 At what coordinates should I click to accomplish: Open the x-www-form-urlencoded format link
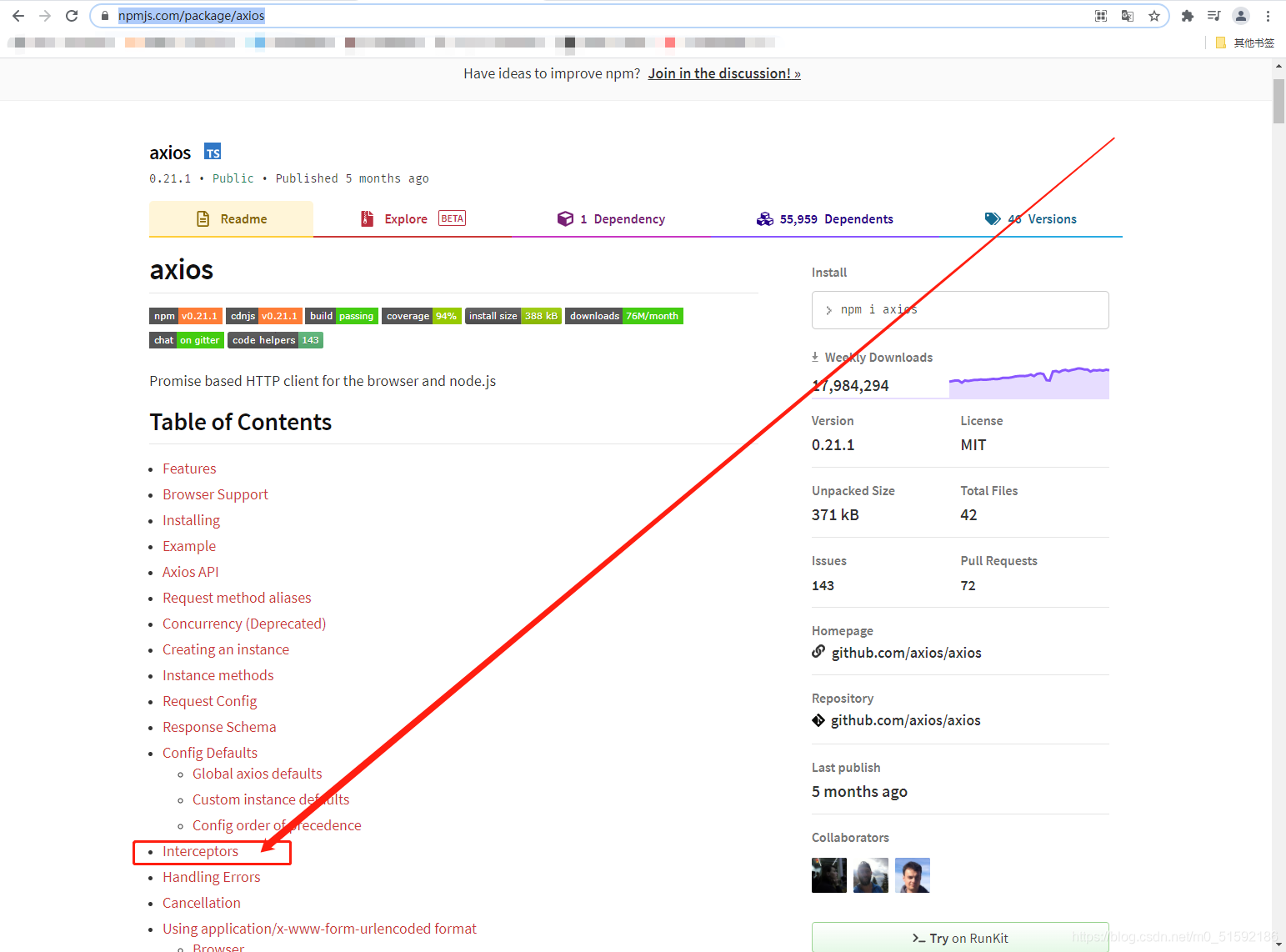point(319,929)
